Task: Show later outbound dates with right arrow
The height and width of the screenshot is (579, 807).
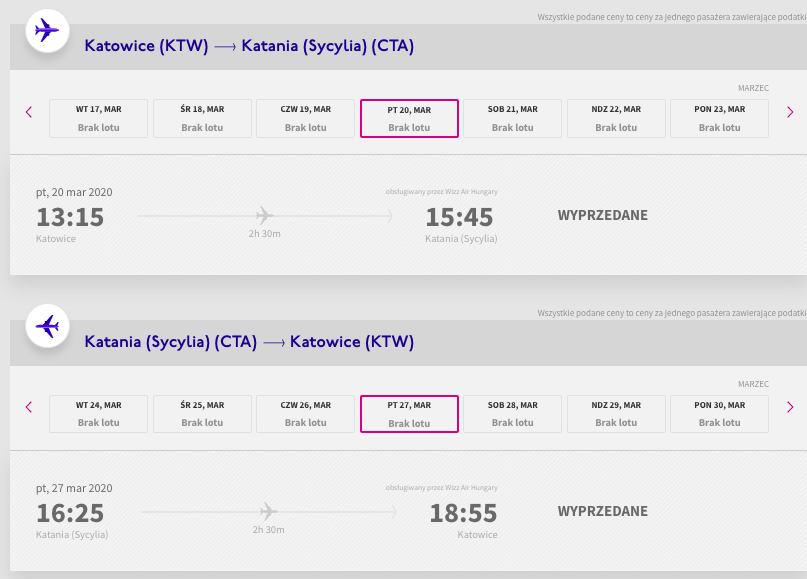Action: (790, 112)
